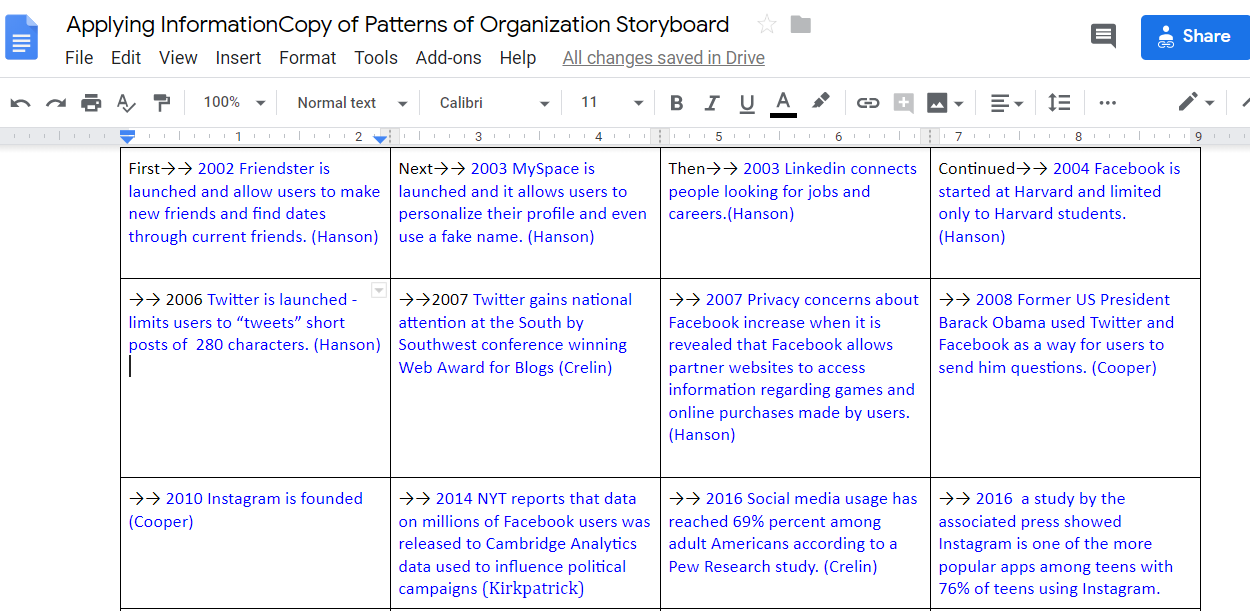Open the Normal text styles dropdown
The image size is (1250, 611).
pos(352,102)
